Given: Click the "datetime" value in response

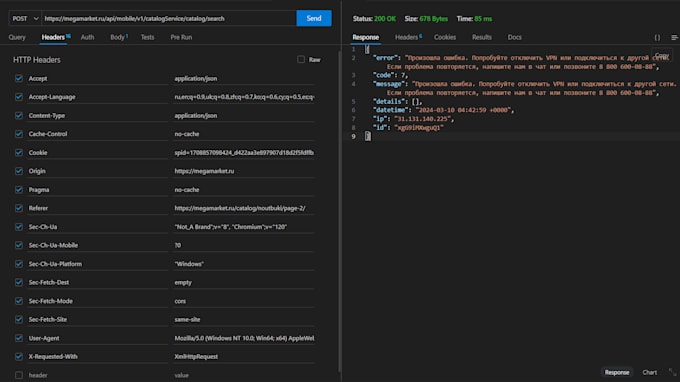Looking at the screenshot, I should tap(463, 110).
